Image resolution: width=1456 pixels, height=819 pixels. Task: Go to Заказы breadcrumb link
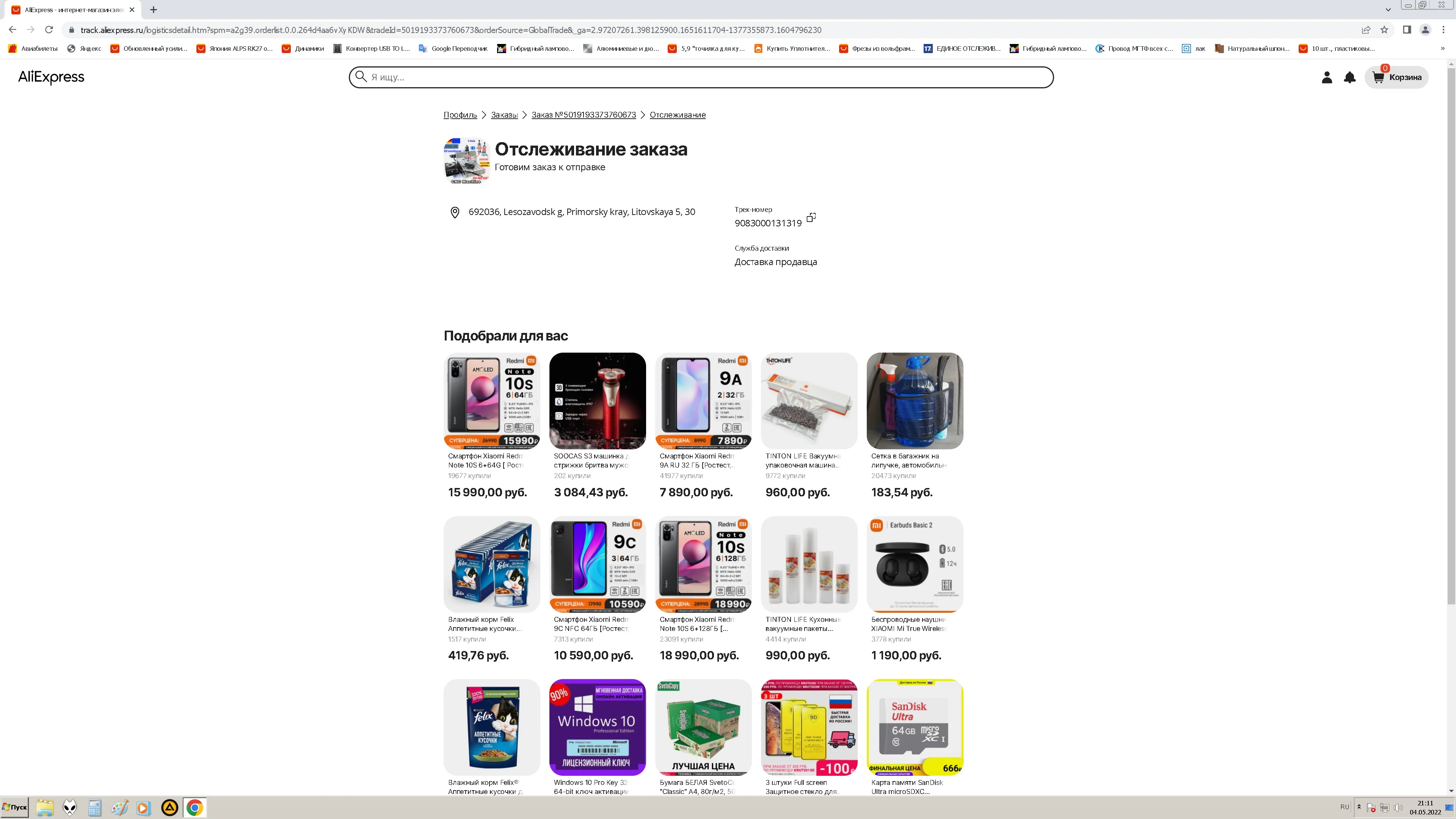pyautogui.click(x=504, y=115)
